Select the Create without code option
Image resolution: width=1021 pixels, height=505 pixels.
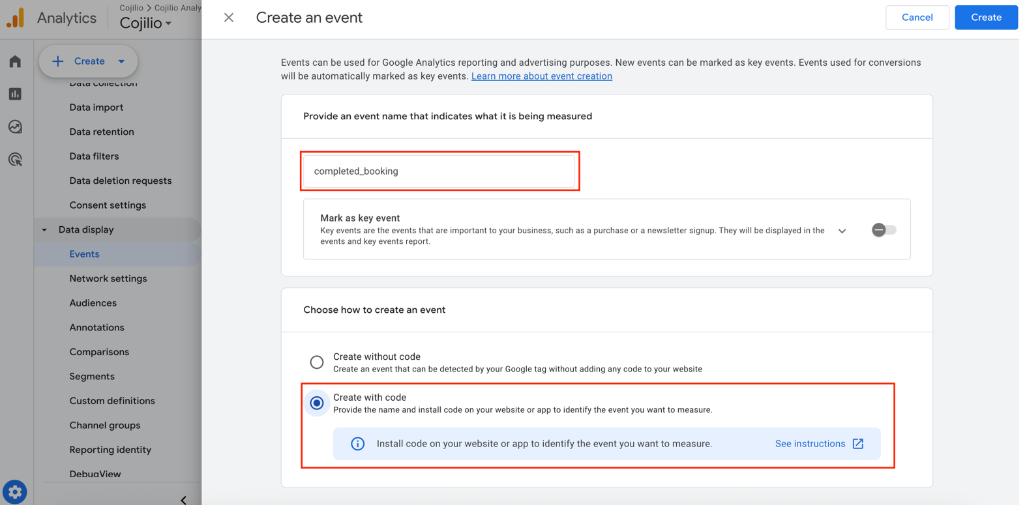click(316, 362)
